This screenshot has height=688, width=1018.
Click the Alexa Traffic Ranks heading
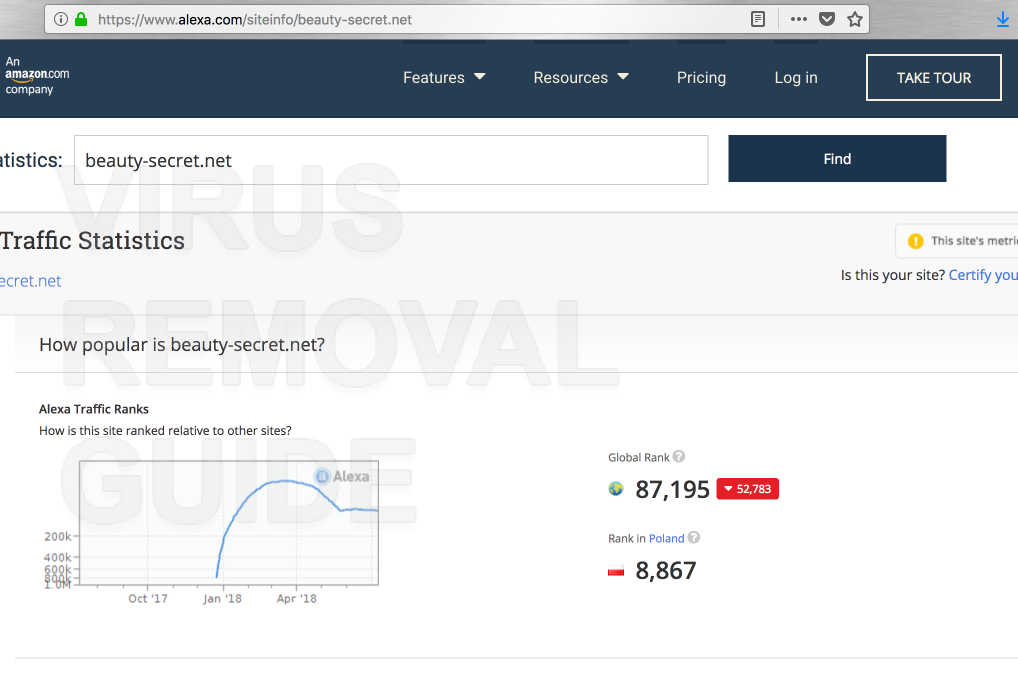click(x=93, y=409)
